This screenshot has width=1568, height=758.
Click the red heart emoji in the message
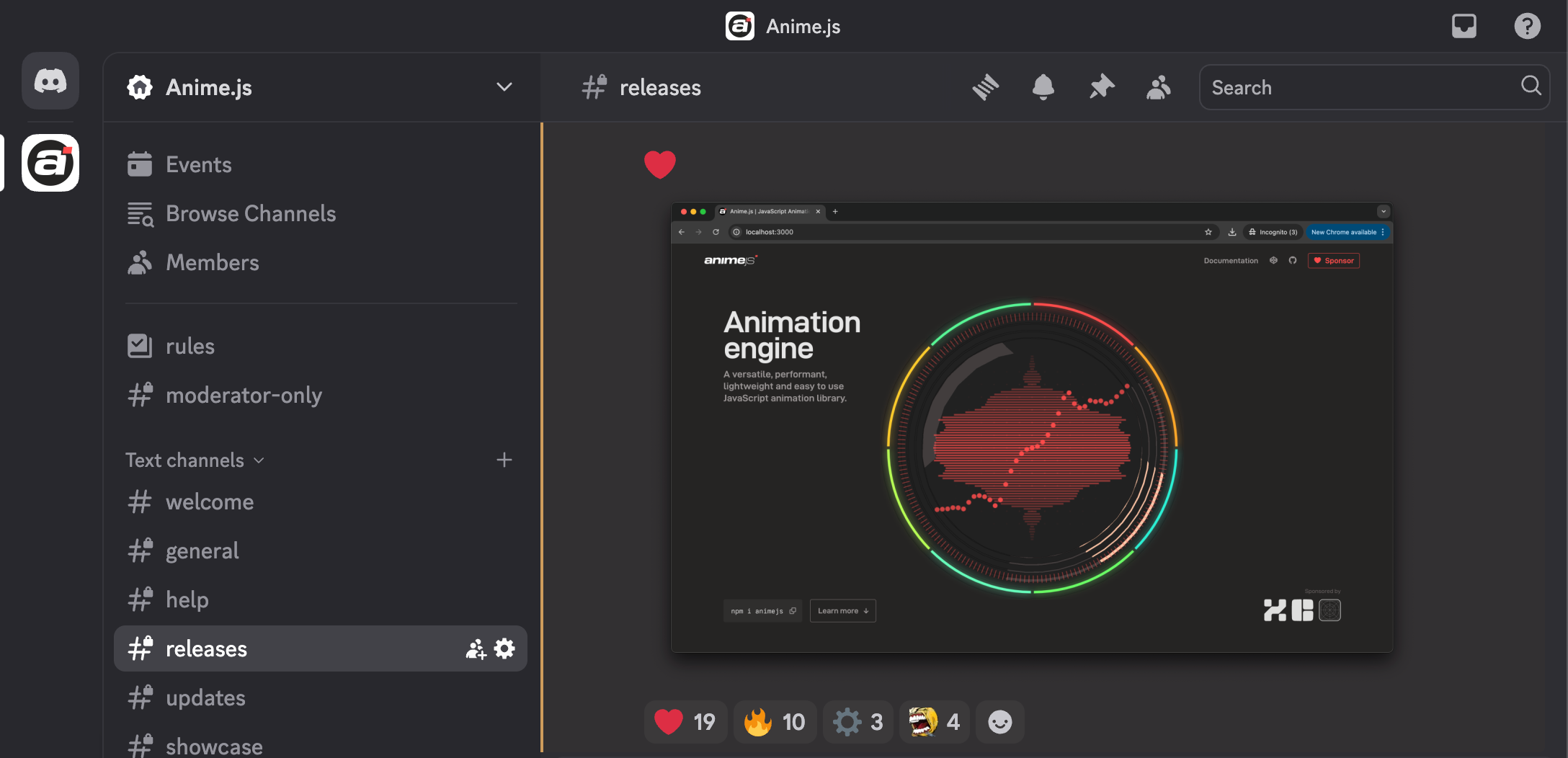[x=659, y=164]
